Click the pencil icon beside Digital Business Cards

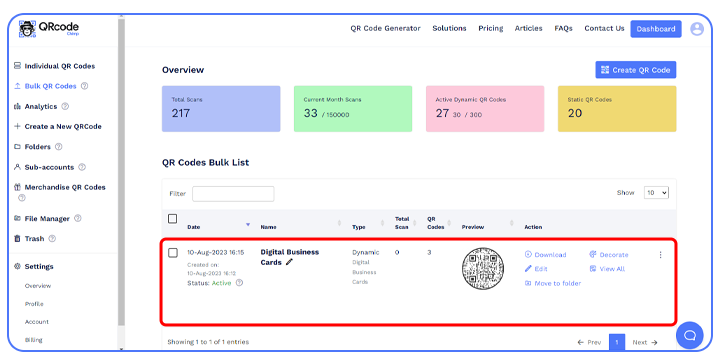coord(289,262)
